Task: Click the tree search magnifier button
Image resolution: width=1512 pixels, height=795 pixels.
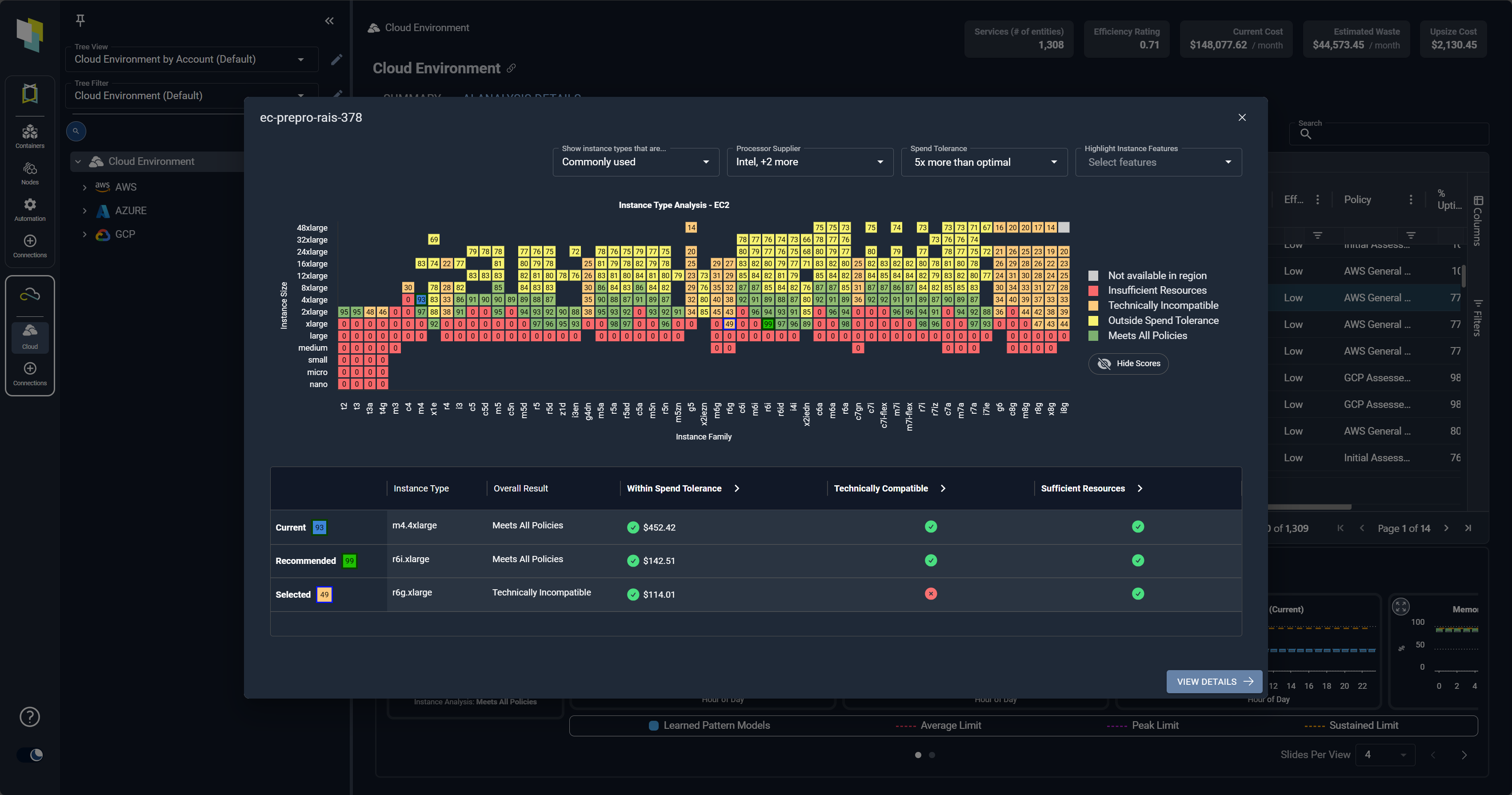Action: tap(76, 131)
